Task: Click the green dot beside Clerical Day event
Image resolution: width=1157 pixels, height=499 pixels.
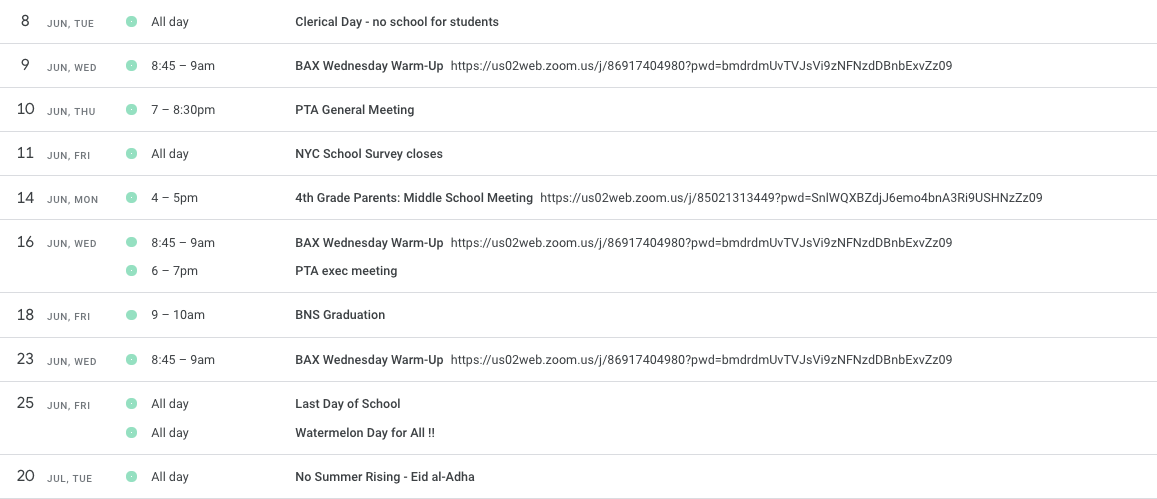Action: [131, 22]
